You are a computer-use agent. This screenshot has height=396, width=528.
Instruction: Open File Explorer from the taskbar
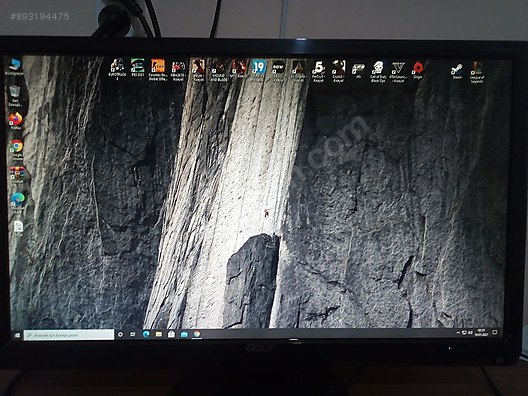click(x=159, y=334)
